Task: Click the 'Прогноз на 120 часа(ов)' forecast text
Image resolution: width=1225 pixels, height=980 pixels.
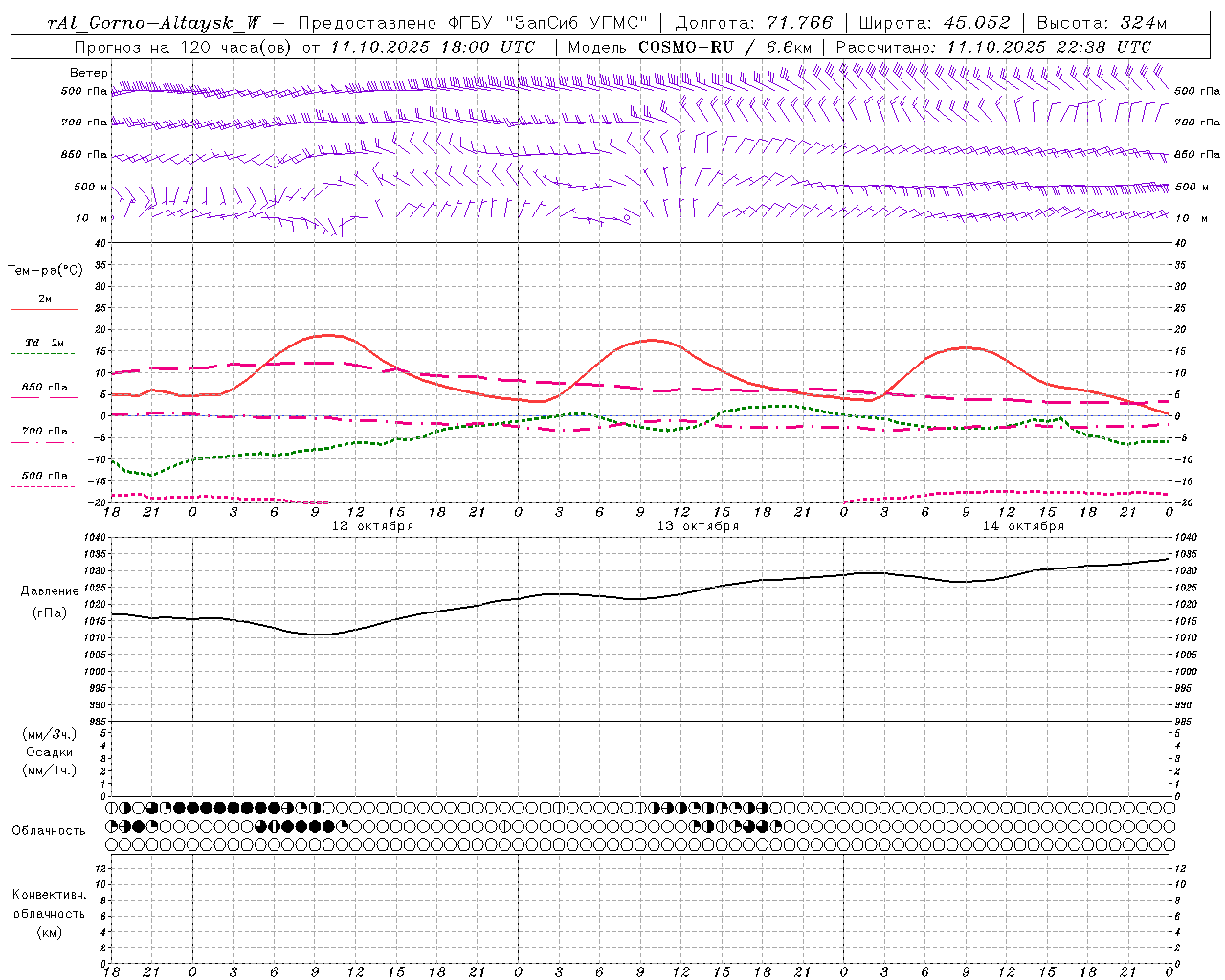Action: pyautogui.click(x=184, y=47)
